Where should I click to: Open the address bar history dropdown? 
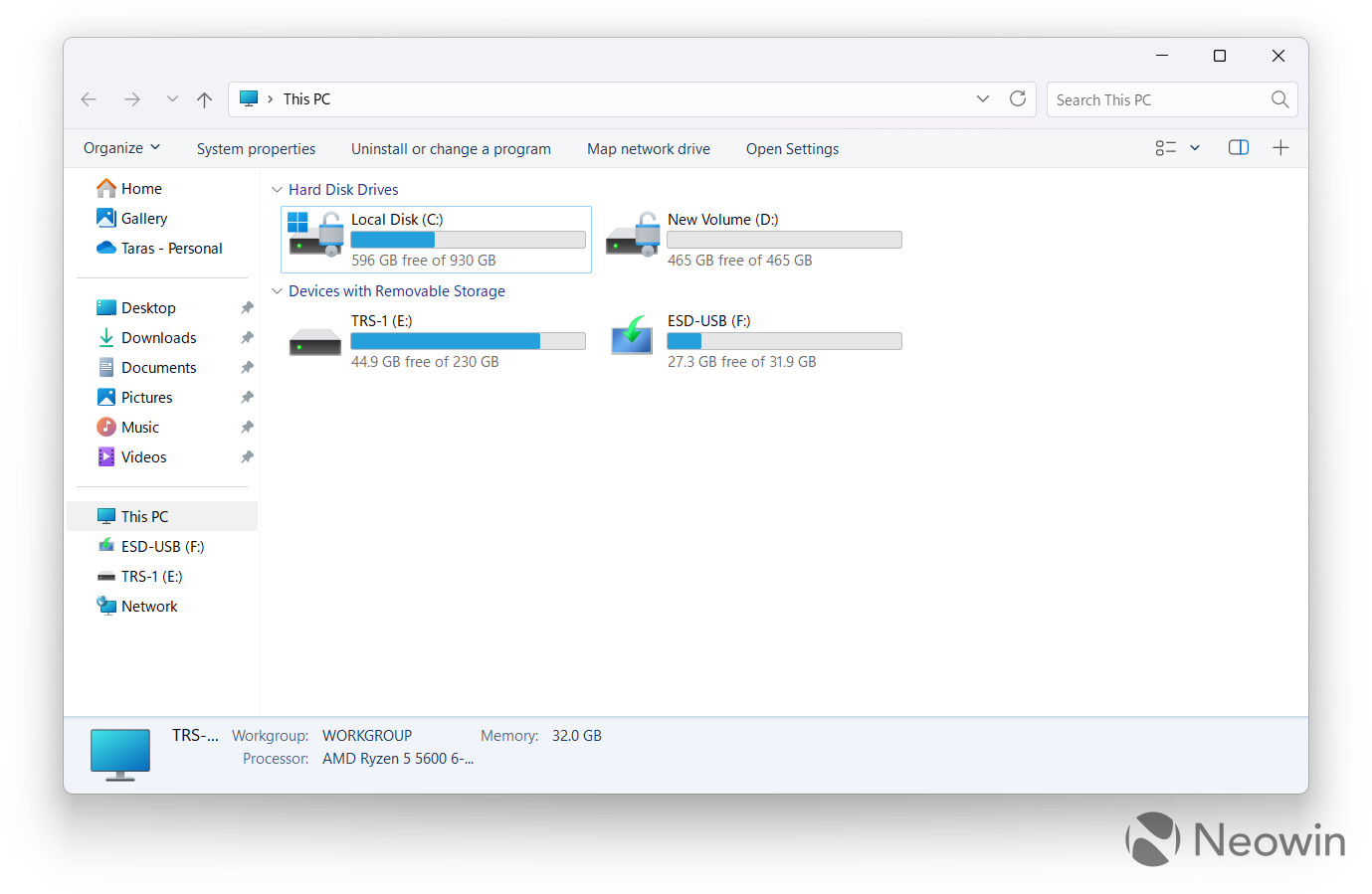click(x=983, y=98)
